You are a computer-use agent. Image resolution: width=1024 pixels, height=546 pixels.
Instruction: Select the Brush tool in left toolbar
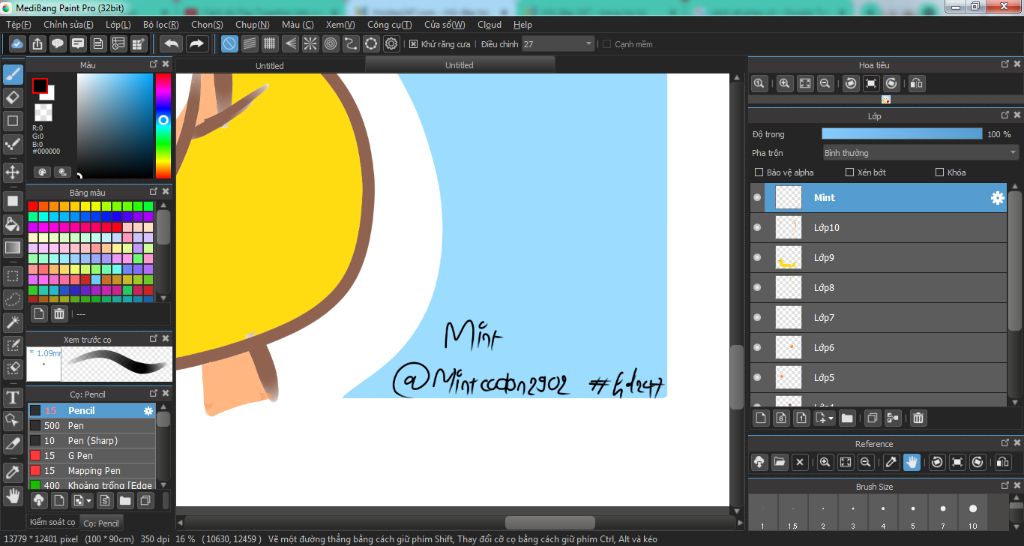pyautogui.click(x=12, y=74)
